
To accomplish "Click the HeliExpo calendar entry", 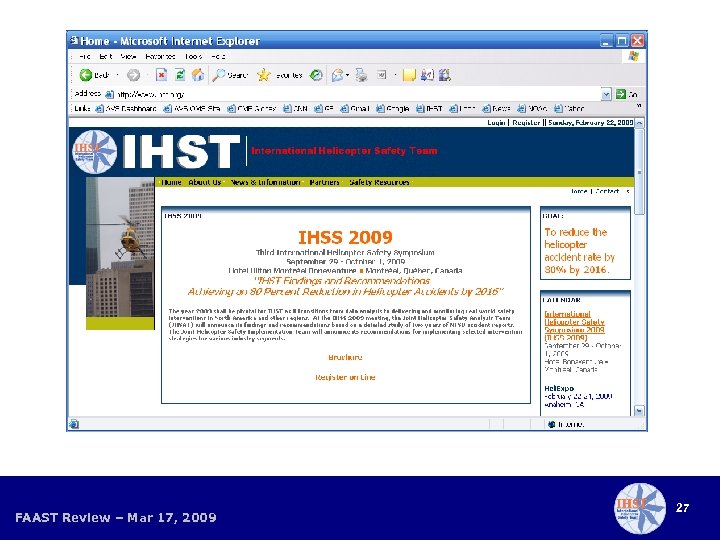I will tap(559, 388).
